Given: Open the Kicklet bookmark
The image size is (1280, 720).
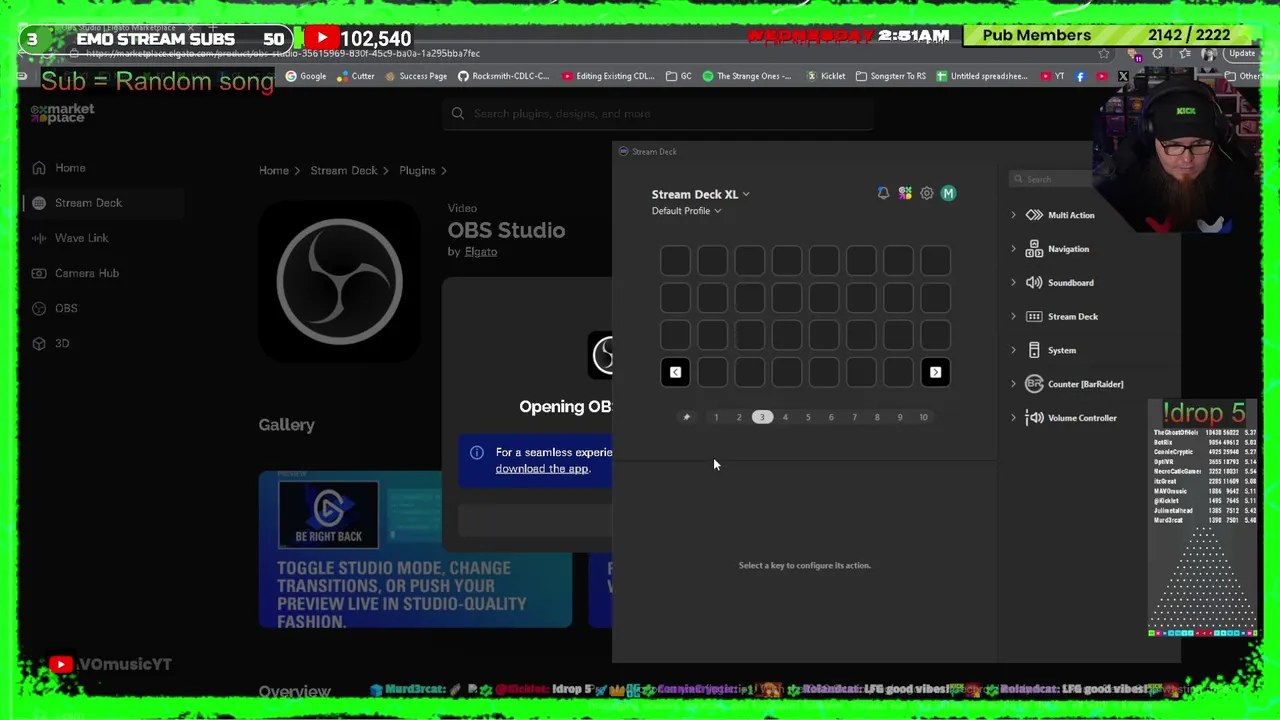Looking at the screenshot, I should tap(826, 76).
